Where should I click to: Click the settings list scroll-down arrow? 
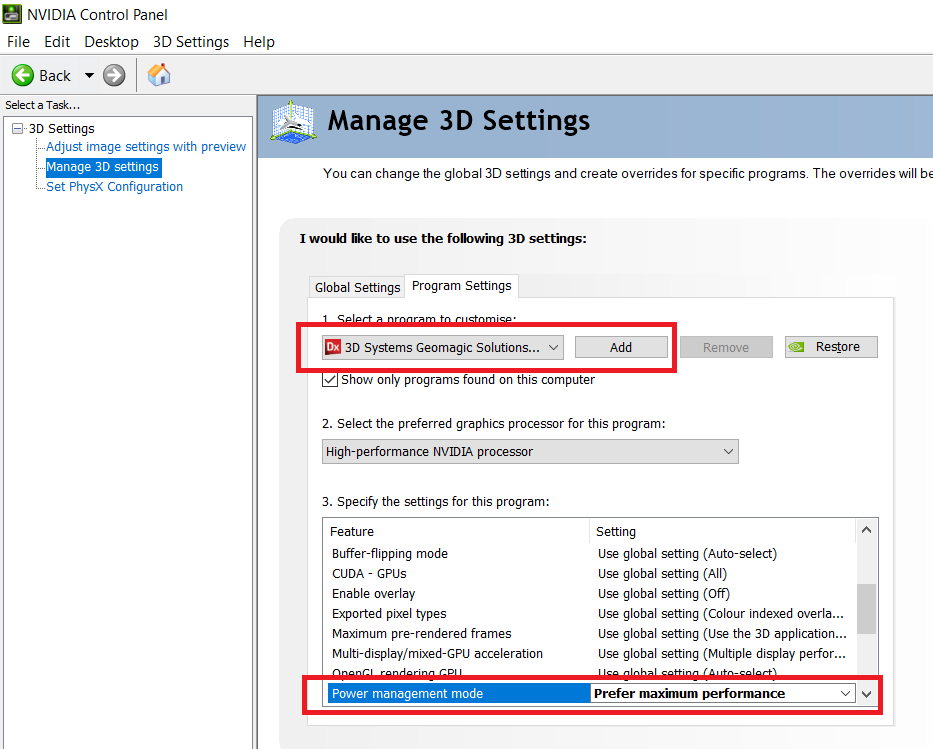[866, 694]
